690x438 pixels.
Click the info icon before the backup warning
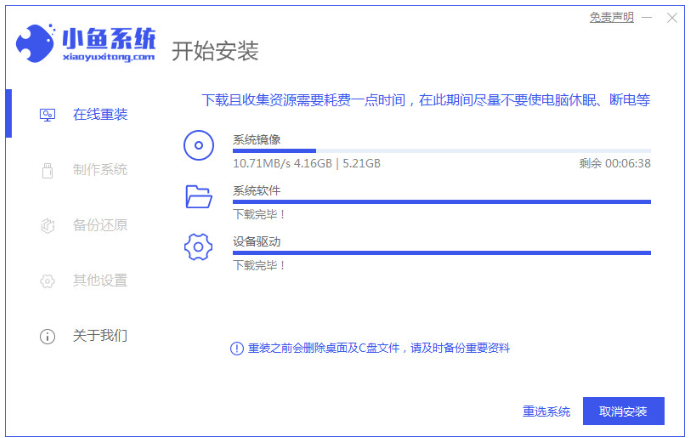pyautogui.click(x=236, y=348)
